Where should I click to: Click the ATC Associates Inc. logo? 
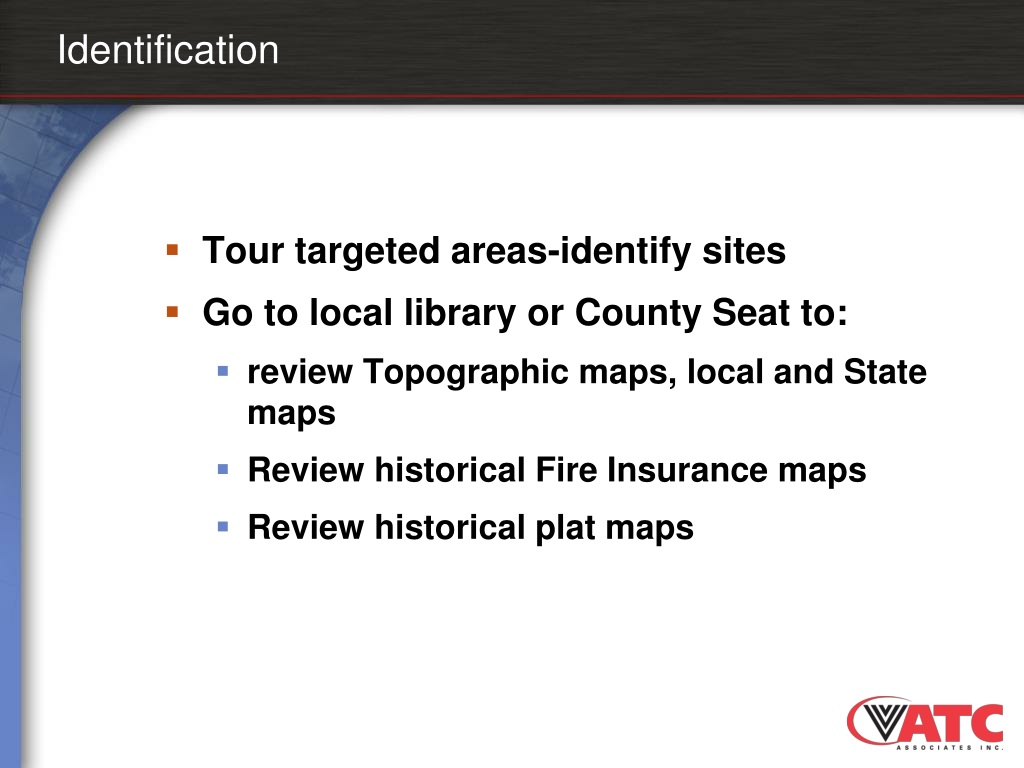pos(925,724)
